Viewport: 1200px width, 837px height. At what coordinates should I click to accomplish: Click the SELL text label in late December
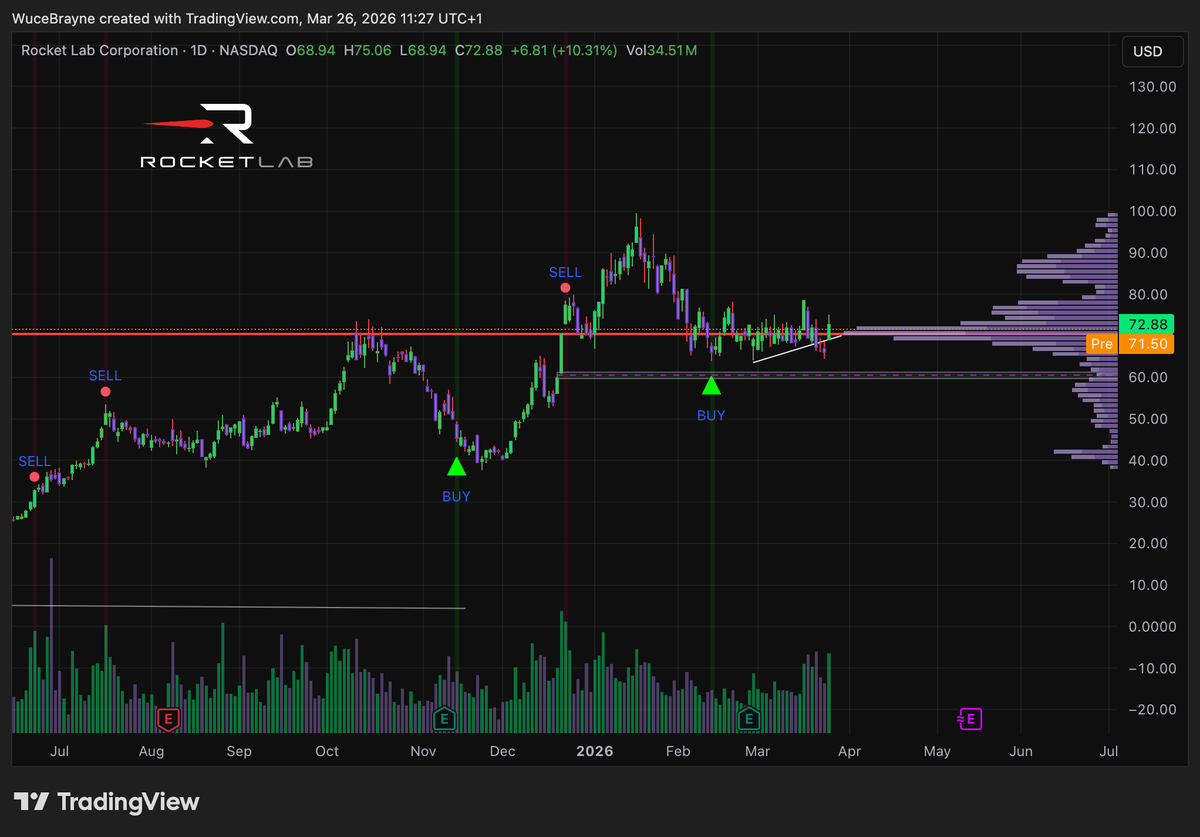coord(565,272)
